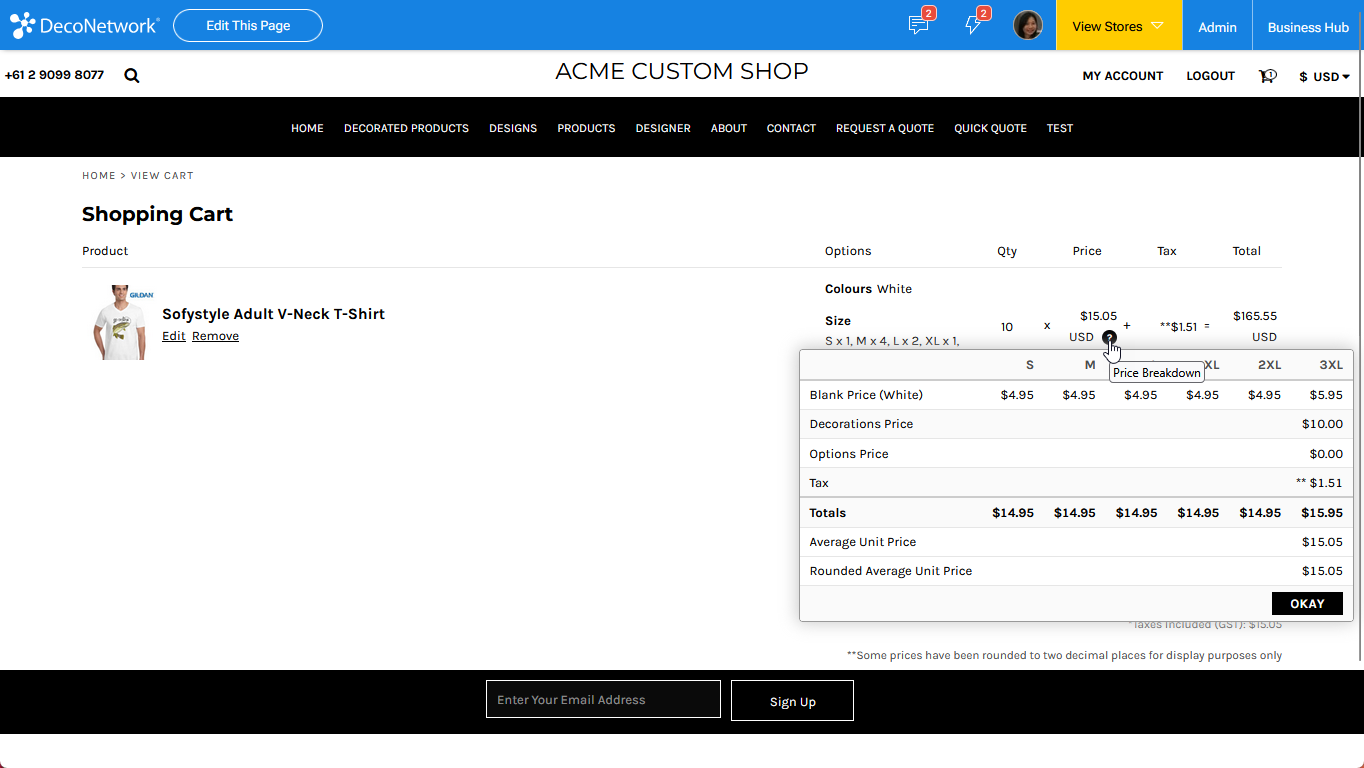Viewport: 1364px width, 768px height.
Task: Click the Shopping Cart heading
Action: coord(157,214)
